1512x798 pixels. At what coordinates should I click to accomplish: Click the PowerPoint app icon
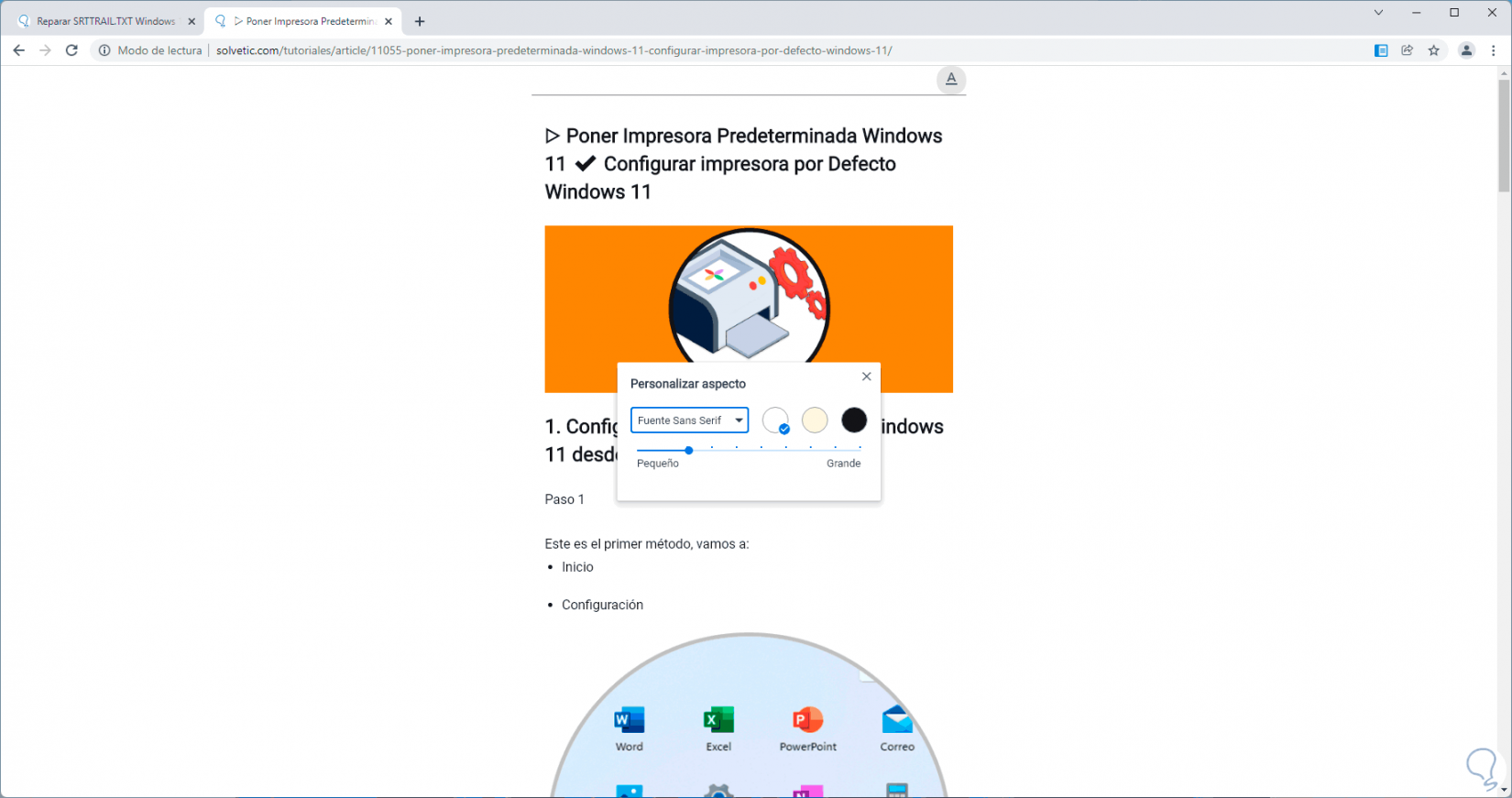[x=807, y=720]
